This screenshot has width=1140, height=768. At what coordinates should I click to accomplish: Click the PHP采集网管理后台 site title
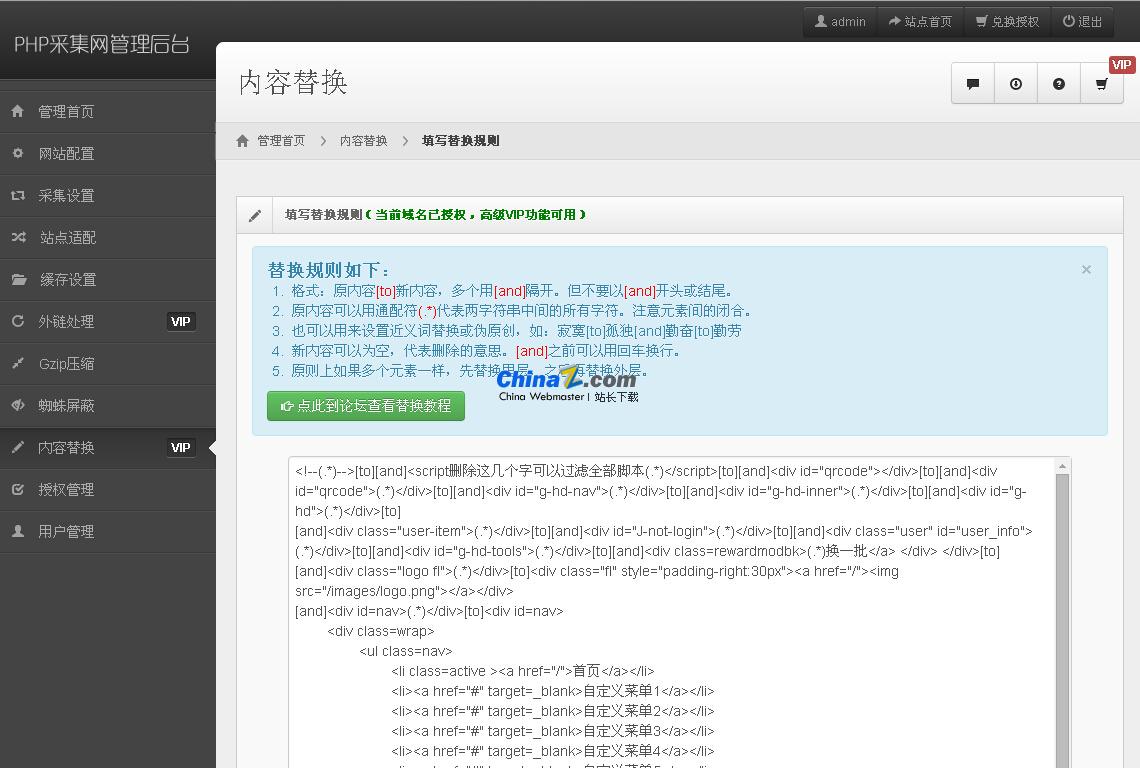[102, 44]
